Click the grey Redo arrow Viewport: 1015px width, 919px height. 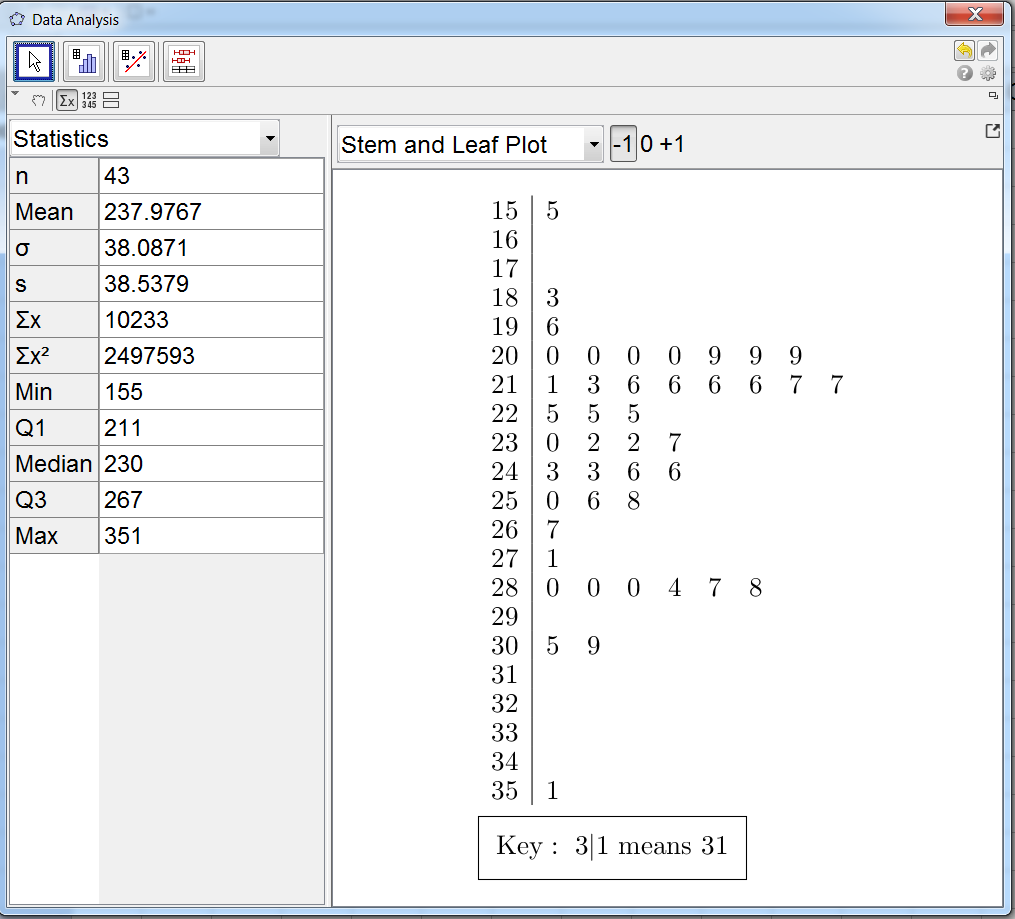point(987,51)
